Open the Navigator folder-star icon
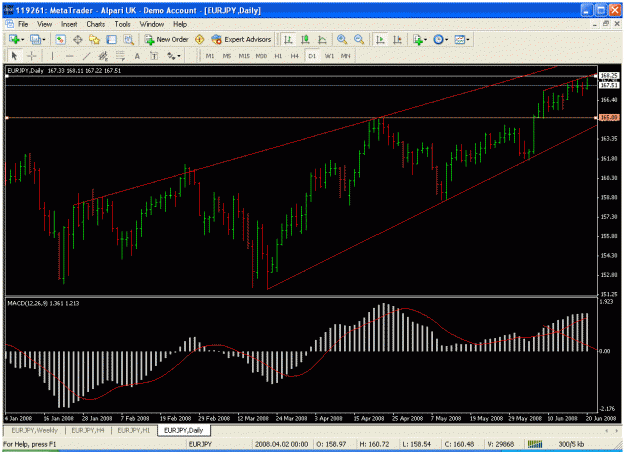Viewport: 625px width, 452px height. tap(94, 39)
